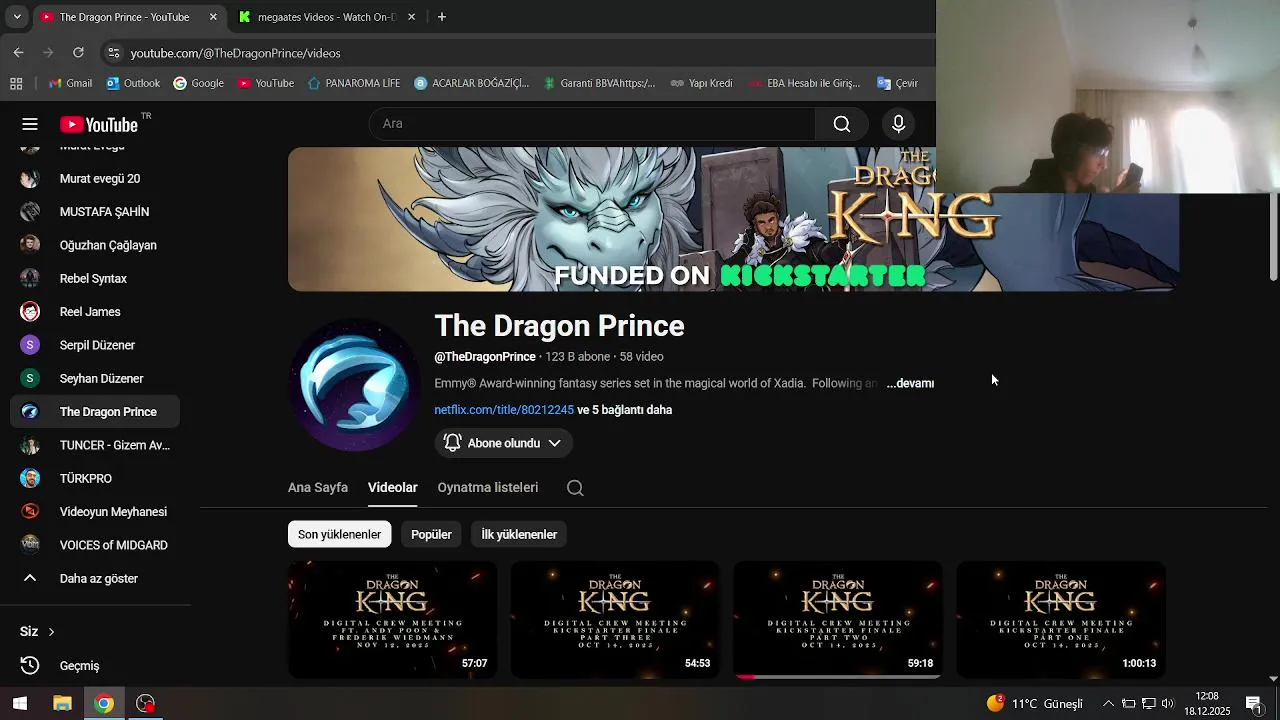Open the Çevir translate bookmark
Screen dimensions: 1280x720
(x=897, y=83)
